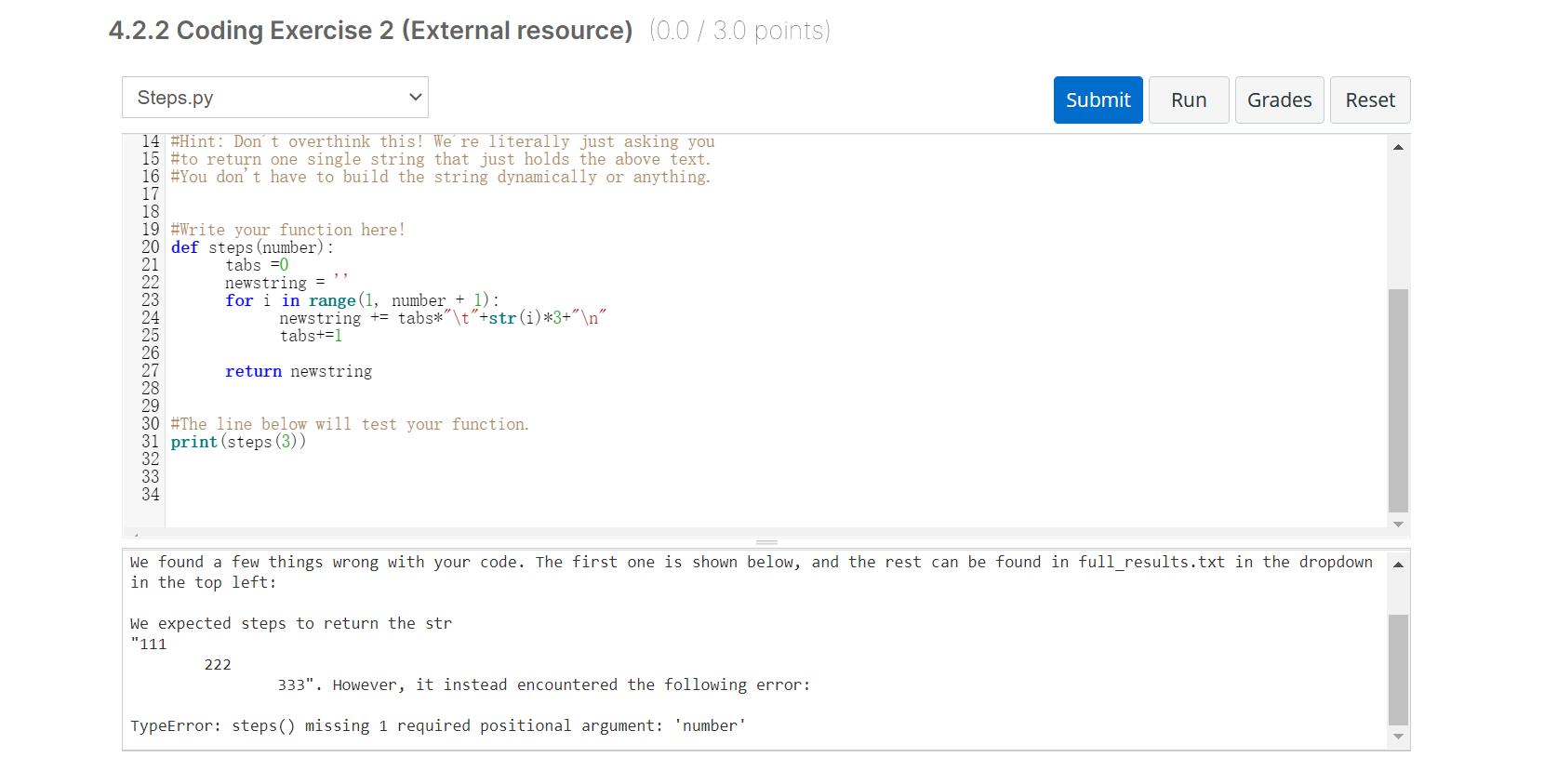
Task: Open the Grades view
Action: click(1279, 100)
